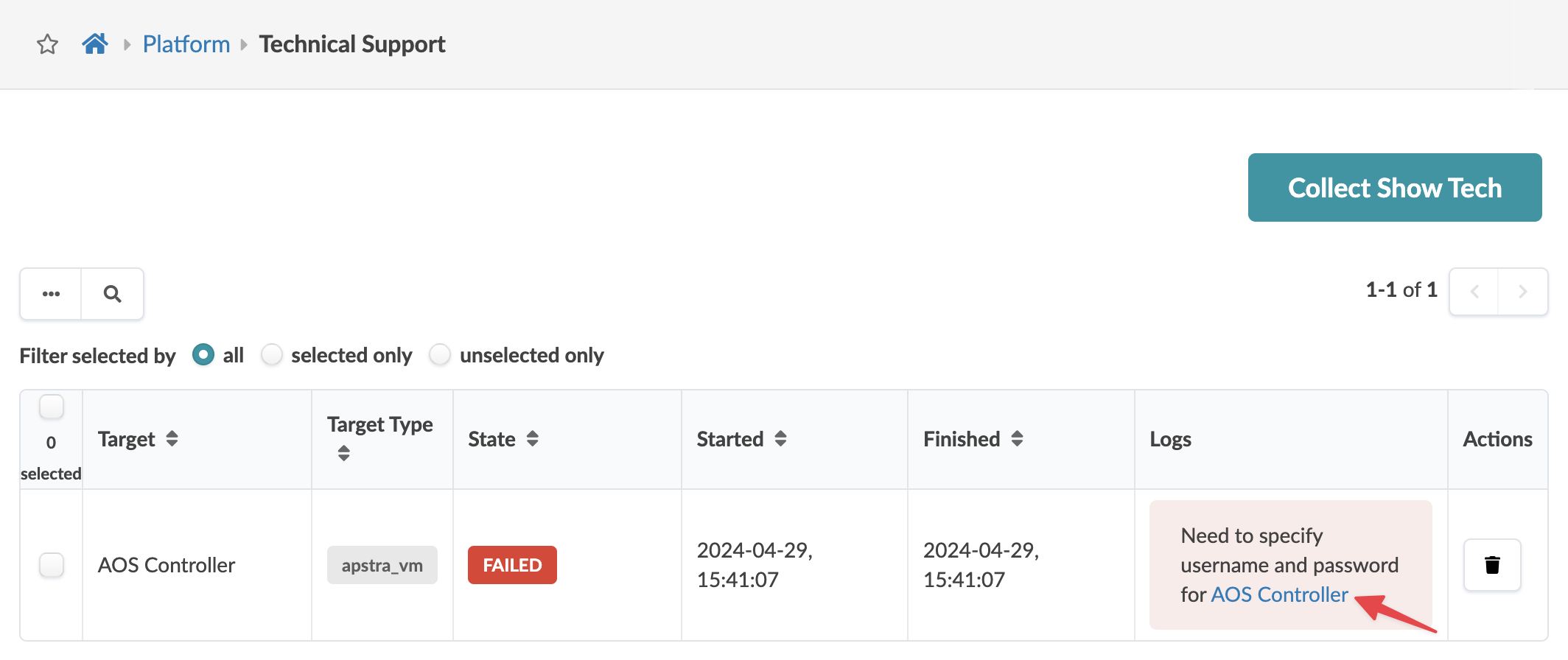Viewport: 1568px width, 660px height.
Task: Select the 'selected only' radio button
Action: tap(272, 355)
